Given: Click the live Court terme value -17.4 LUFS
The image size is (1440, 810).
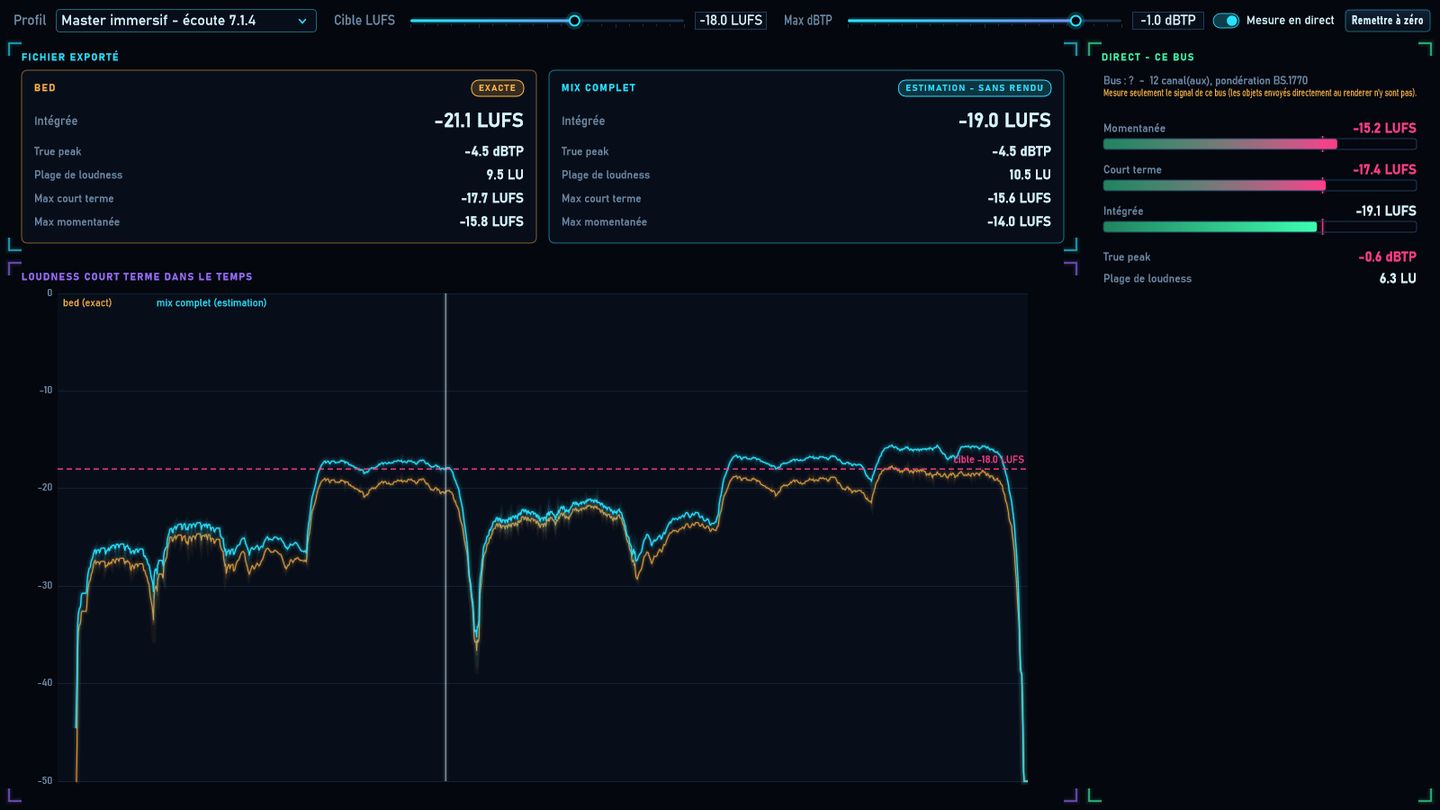Looking at the screenshot, I should pos(1385,170).
